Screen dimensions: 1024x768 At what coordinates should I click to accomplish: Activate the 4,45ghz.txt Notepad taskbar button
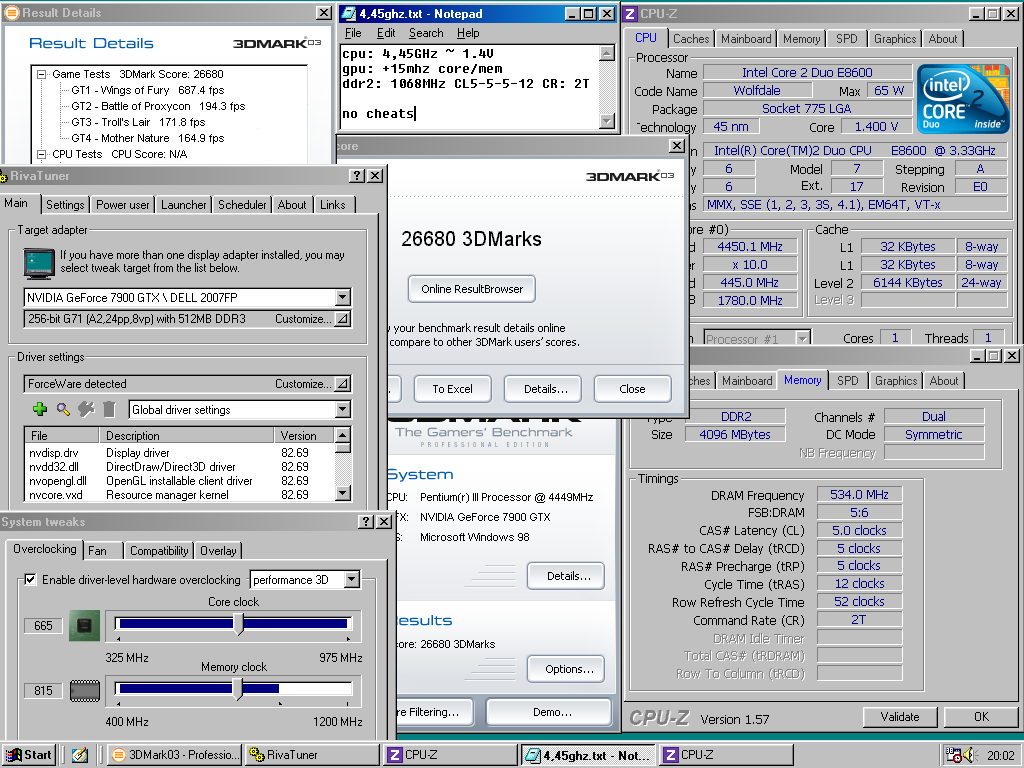point(588,755)
